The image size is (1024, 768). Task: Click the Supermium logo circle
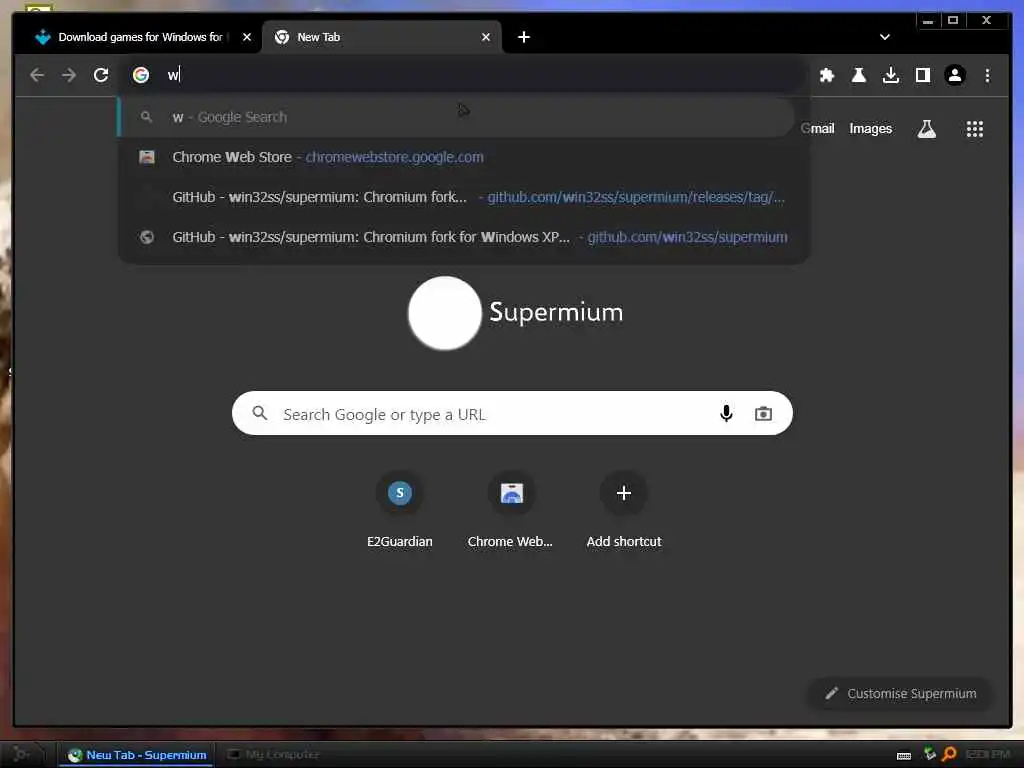coord(445,313)
